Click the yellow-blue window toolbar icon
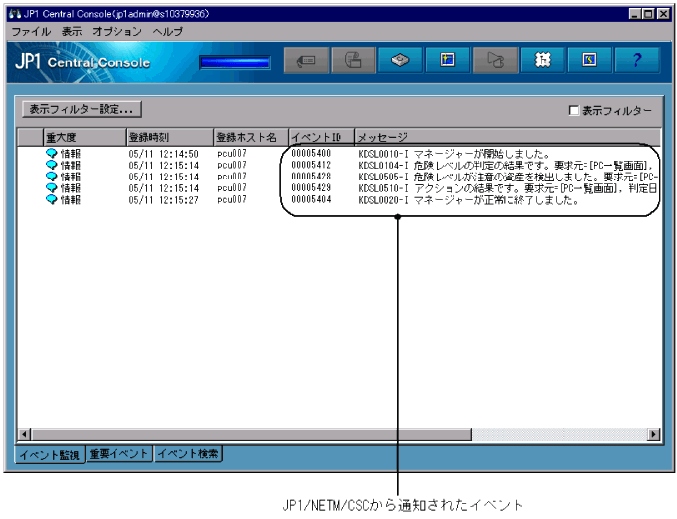Image resolution: width=677 pixels, height=519 pixels. [x=447, y=60]
